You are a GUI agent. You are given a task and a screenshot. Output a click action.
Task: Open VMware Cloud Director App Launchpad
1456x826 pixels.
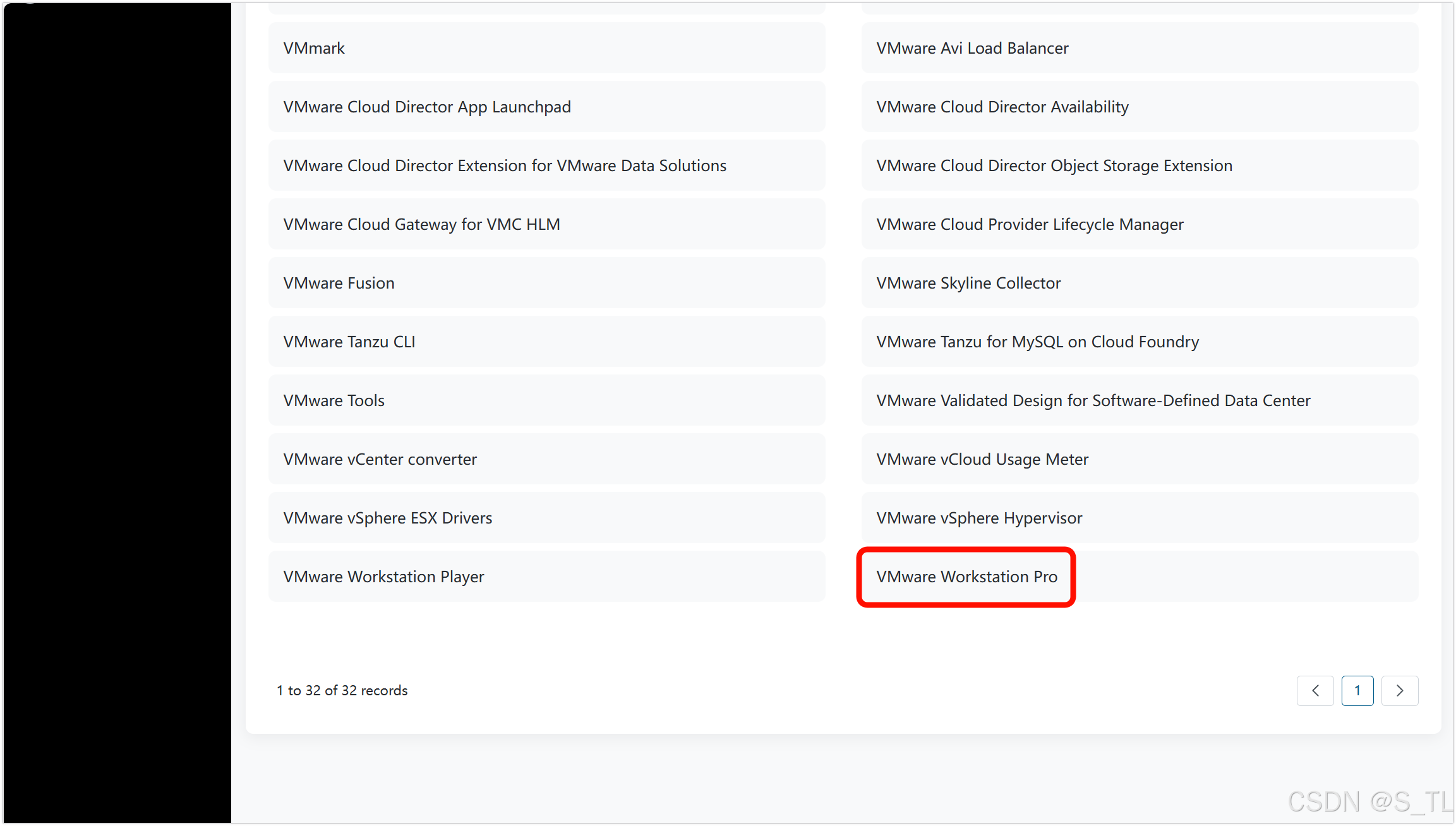(427, 107)
